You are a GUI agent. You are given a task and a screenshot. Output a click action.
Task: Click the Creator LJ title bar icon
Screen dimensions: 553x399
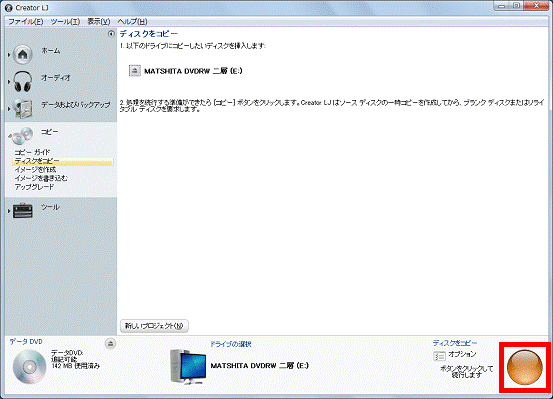click(x=9, y=8)
